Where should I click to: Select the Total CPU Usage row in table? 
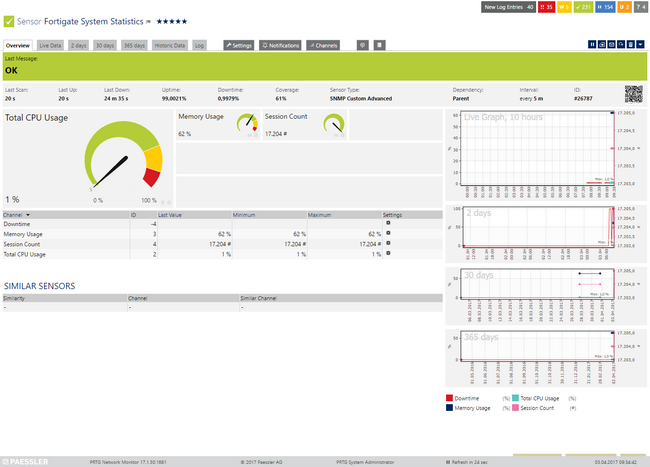pos(223,254)
